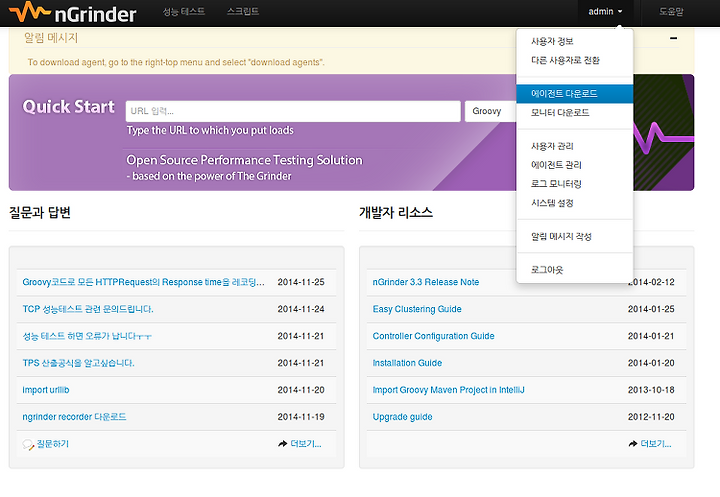720x497 pixels.
Task: Select 로그 모니터링 menu entry
Action: tap(574, 184)
